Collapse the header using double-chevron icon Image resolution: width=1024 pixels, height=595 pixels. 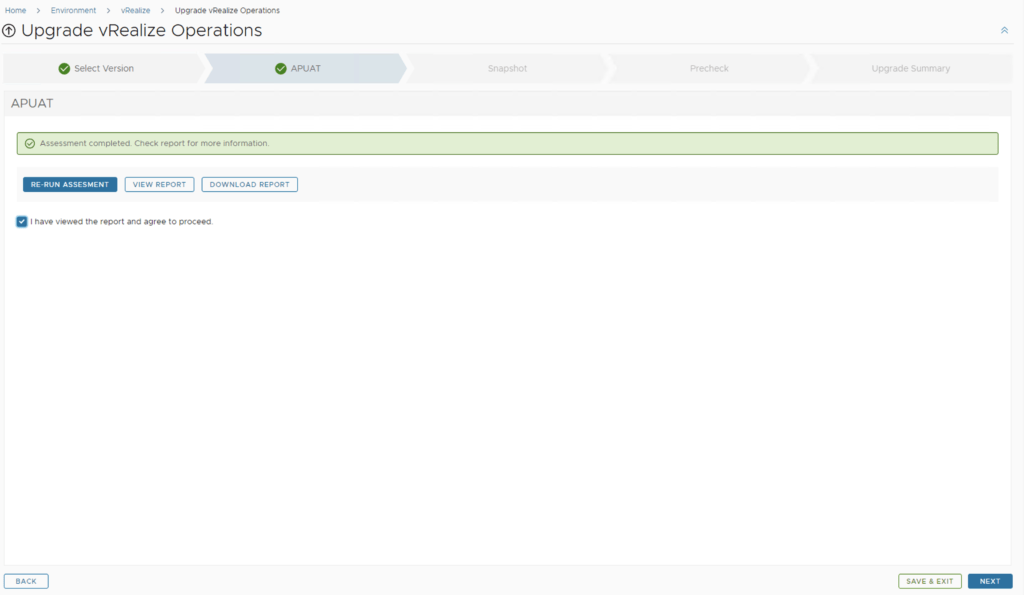(x=1004, y=31)
